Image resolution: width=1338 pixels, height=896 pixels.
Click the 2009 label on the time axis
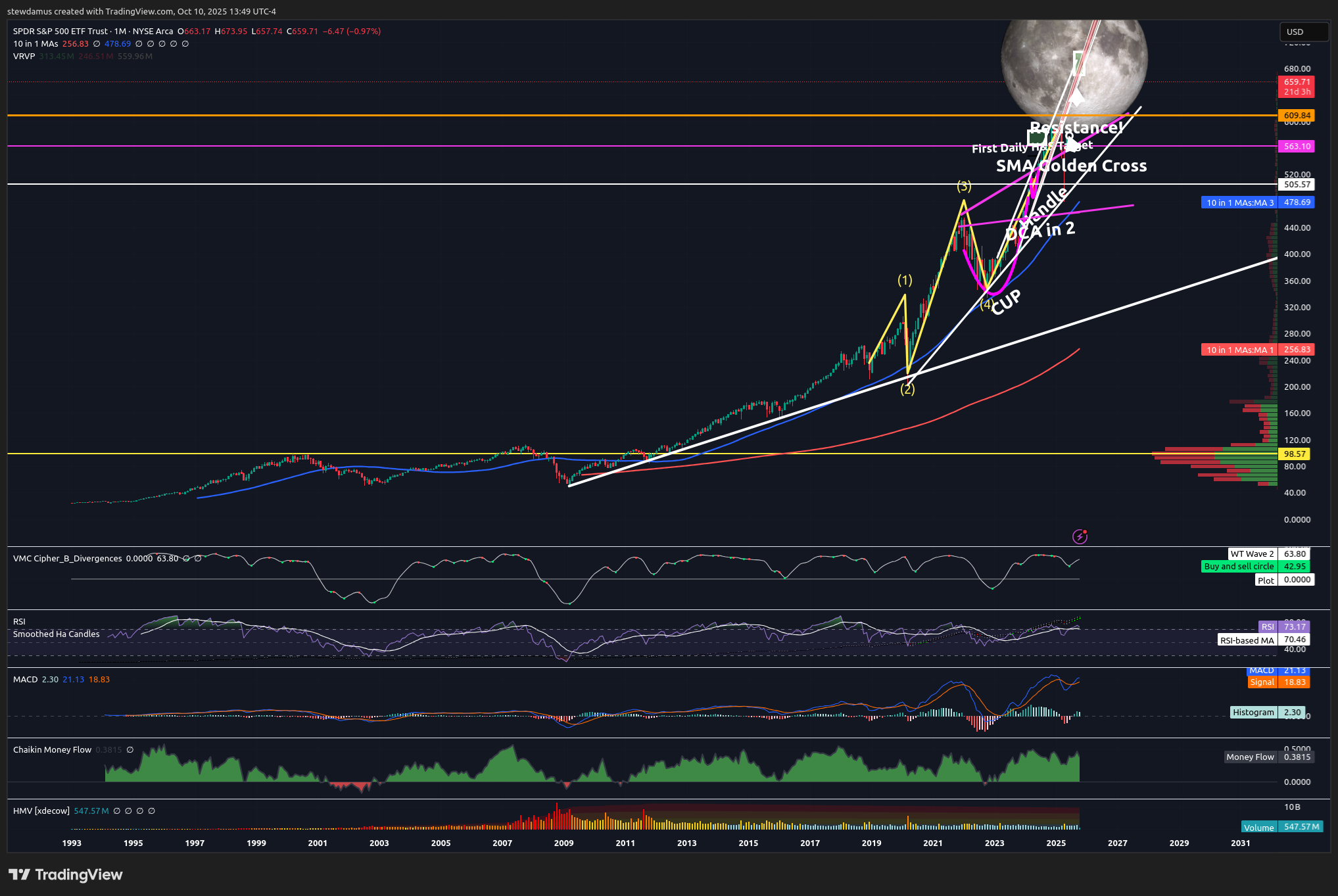tap(563, 843)
